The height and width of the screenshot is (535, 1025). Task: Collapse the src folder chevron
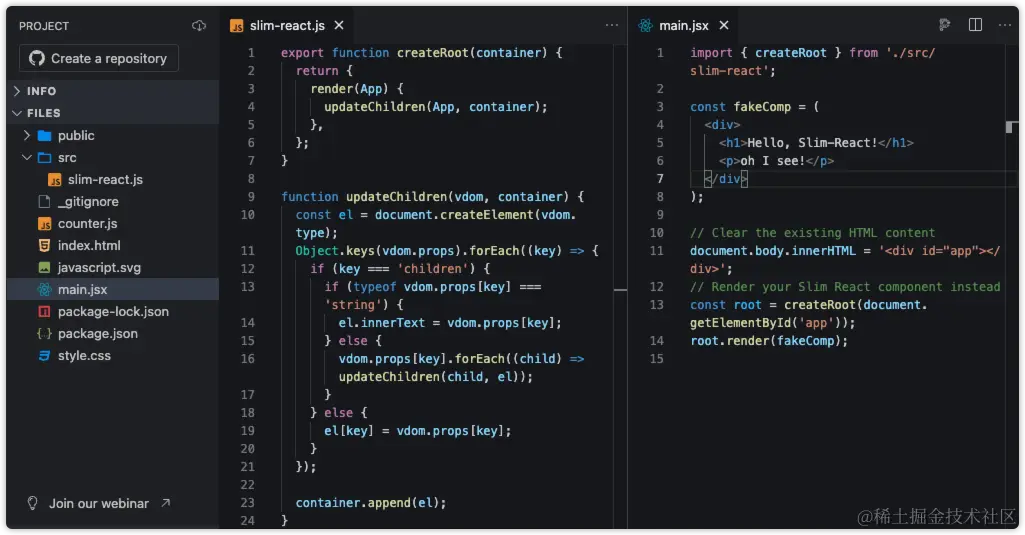[x=27, y=158]
